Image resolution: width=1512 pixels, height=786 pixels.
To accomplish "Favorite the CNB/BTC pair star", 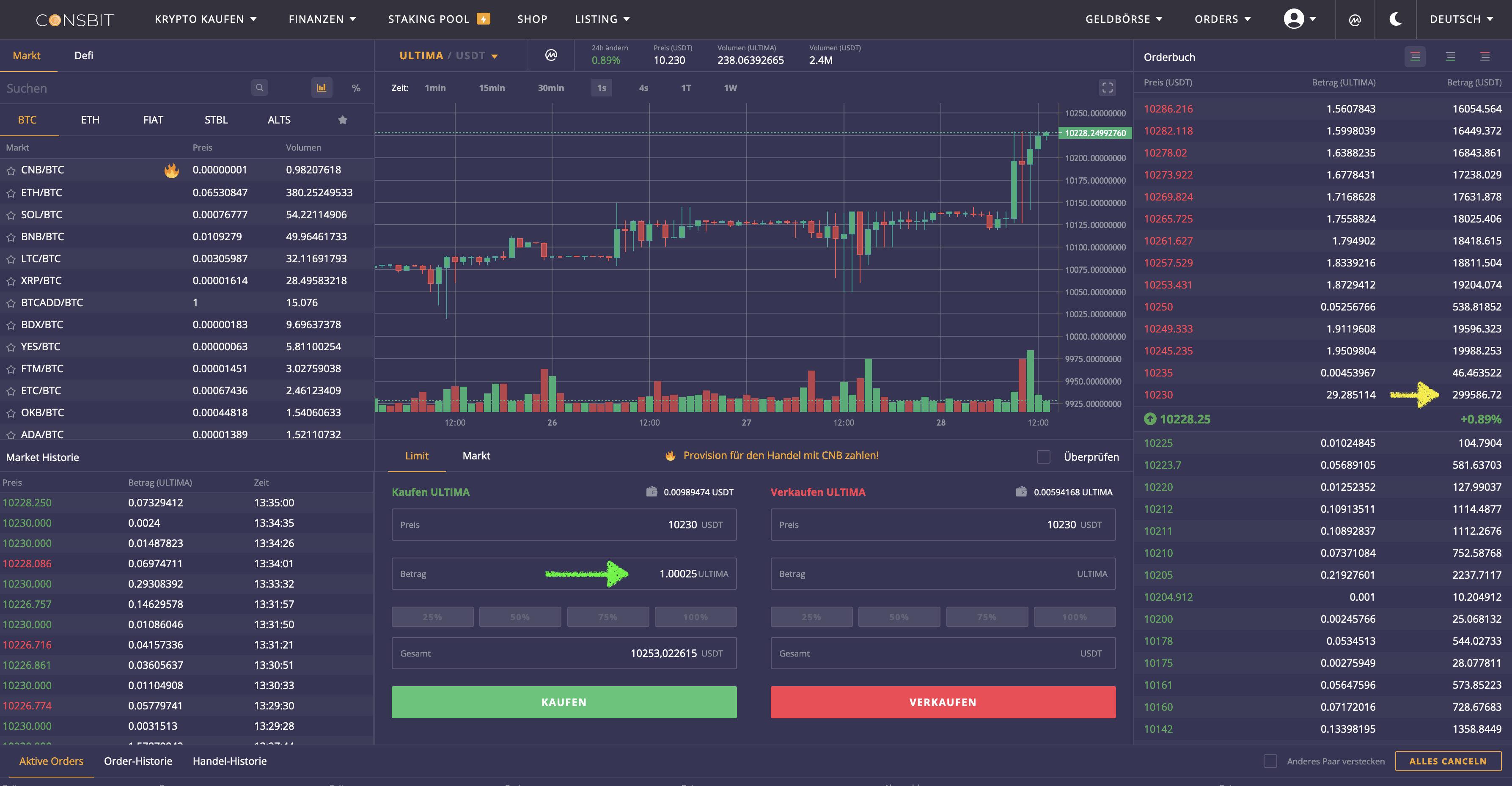I will click(11, 171).
